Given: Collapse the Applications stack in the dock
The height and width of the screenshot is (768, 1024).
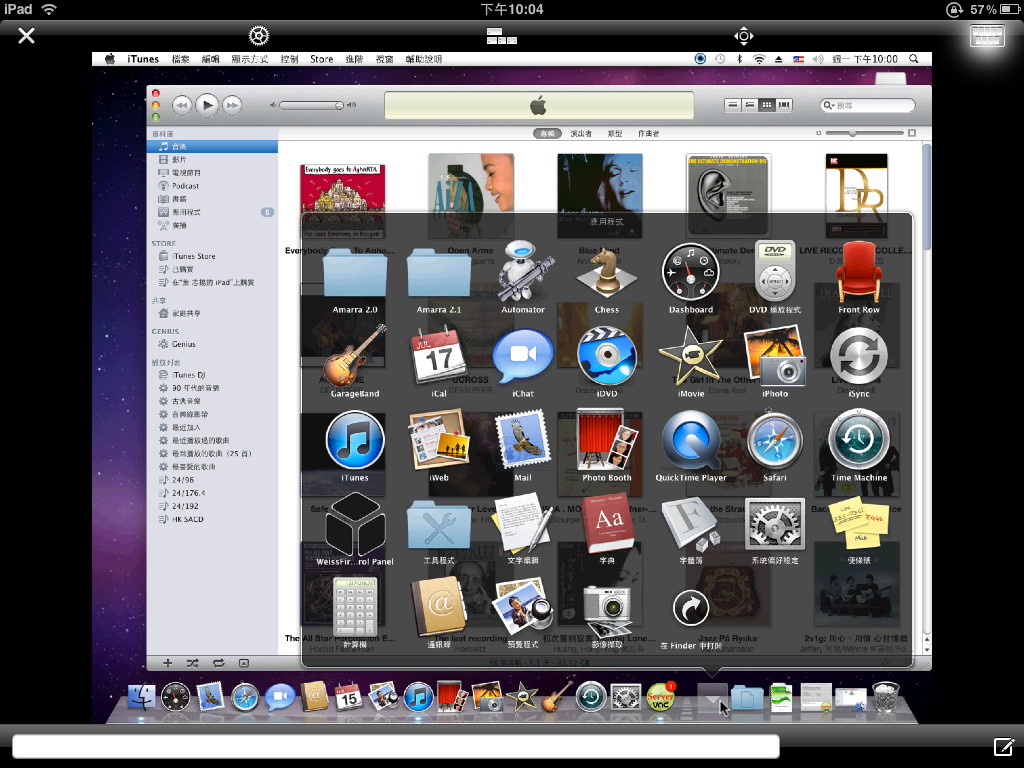Looking at the screenshot, I should [x=712, y=697].
